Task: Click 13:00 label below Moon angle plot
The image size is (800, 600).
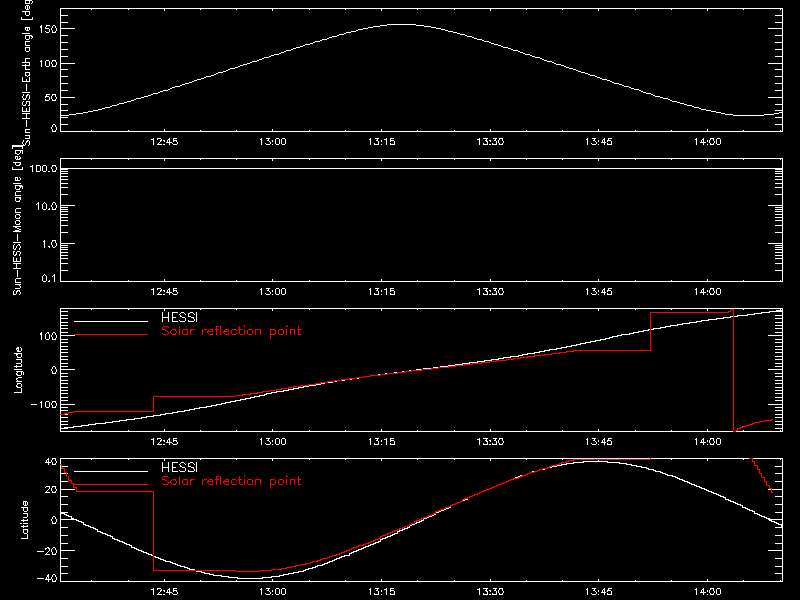Action: click(x=272, y=292)
